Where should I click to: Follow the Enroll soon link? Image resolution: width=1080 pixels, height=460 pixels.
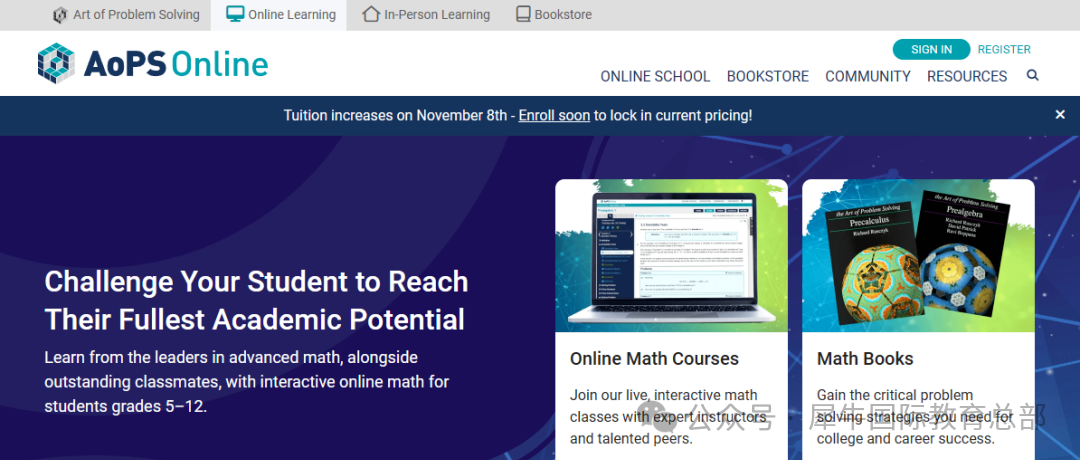(554, 116)
